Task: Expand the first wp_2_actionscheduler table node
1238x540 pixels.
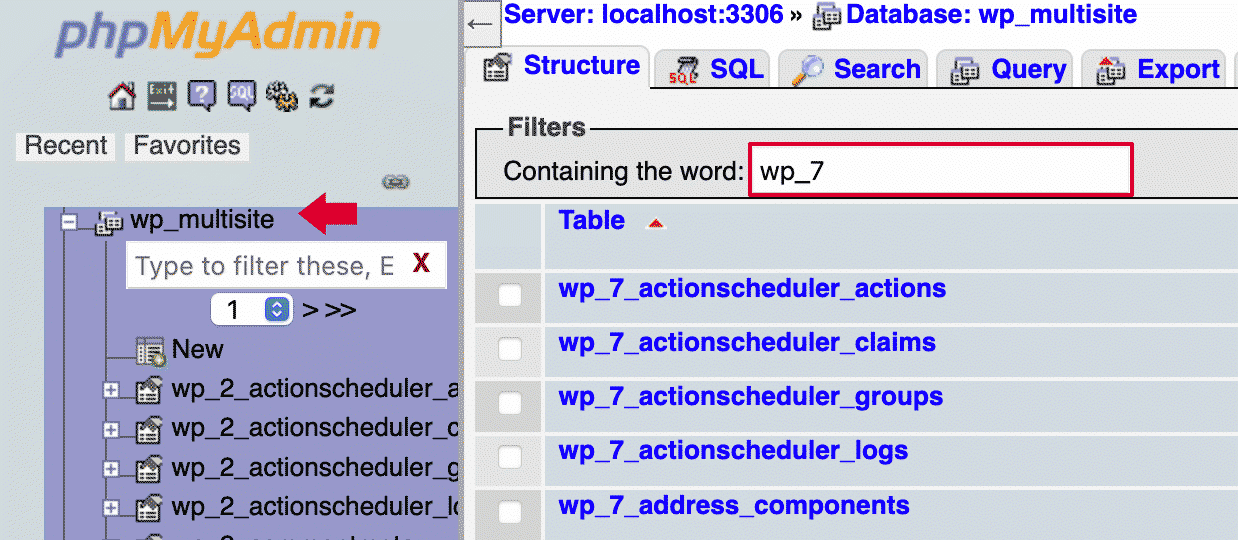Action: pyautogui.click(x=111, y=391)
